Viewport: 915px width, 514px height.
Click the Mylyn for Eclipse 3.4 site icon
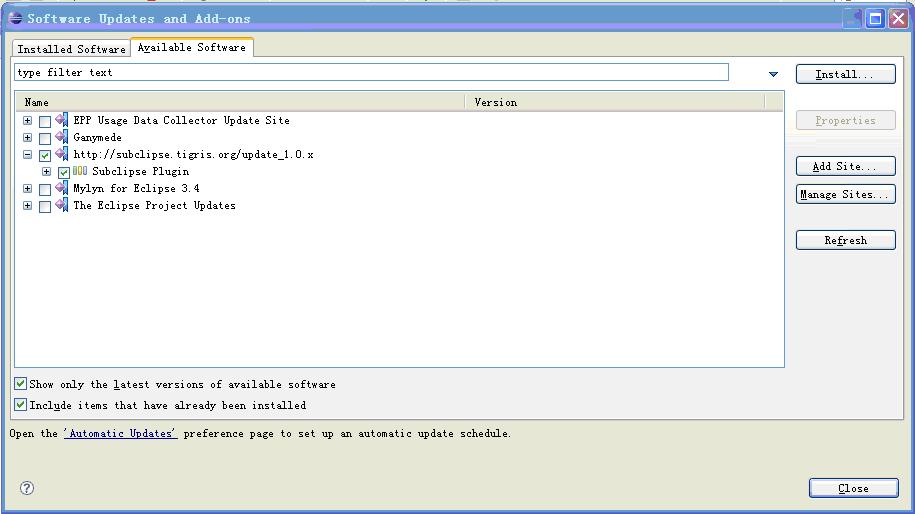point(62,188)
